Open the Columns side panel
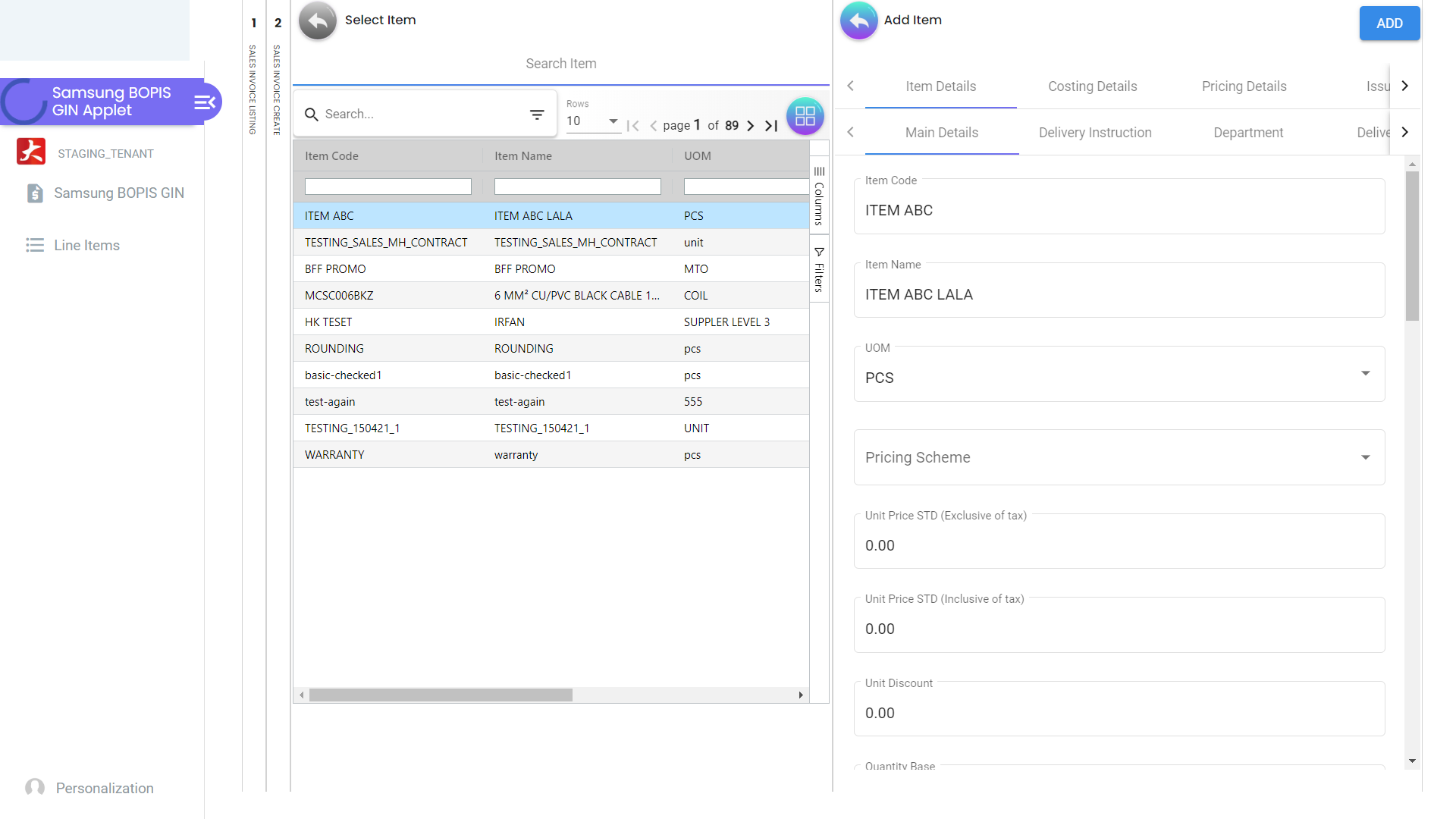1456x819 pixels. [x=819, y=196]
